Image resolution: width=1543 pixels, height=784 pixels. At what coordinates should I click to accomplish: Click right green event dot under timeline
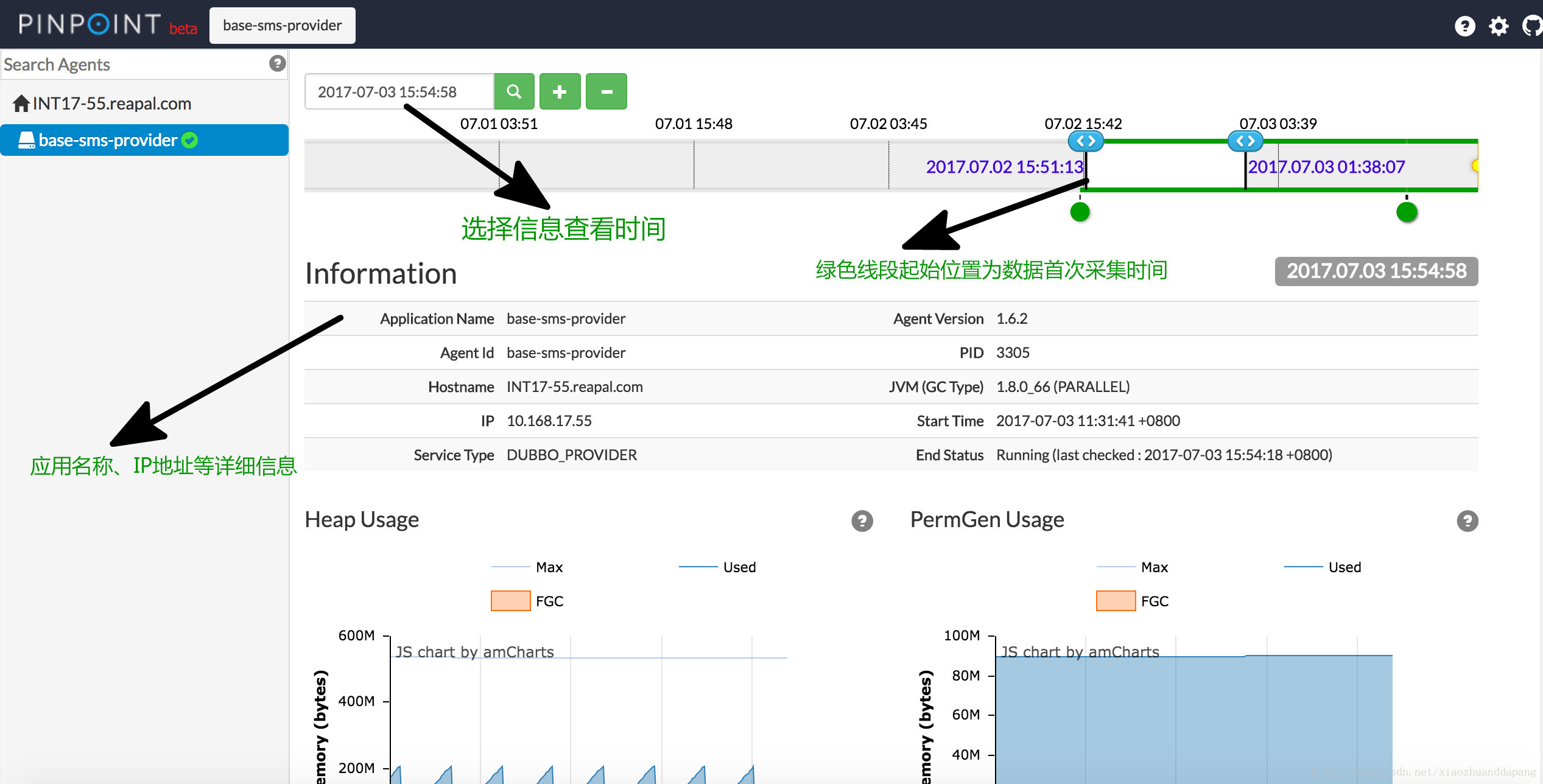pyautogui.click(x=1407, y=212)
